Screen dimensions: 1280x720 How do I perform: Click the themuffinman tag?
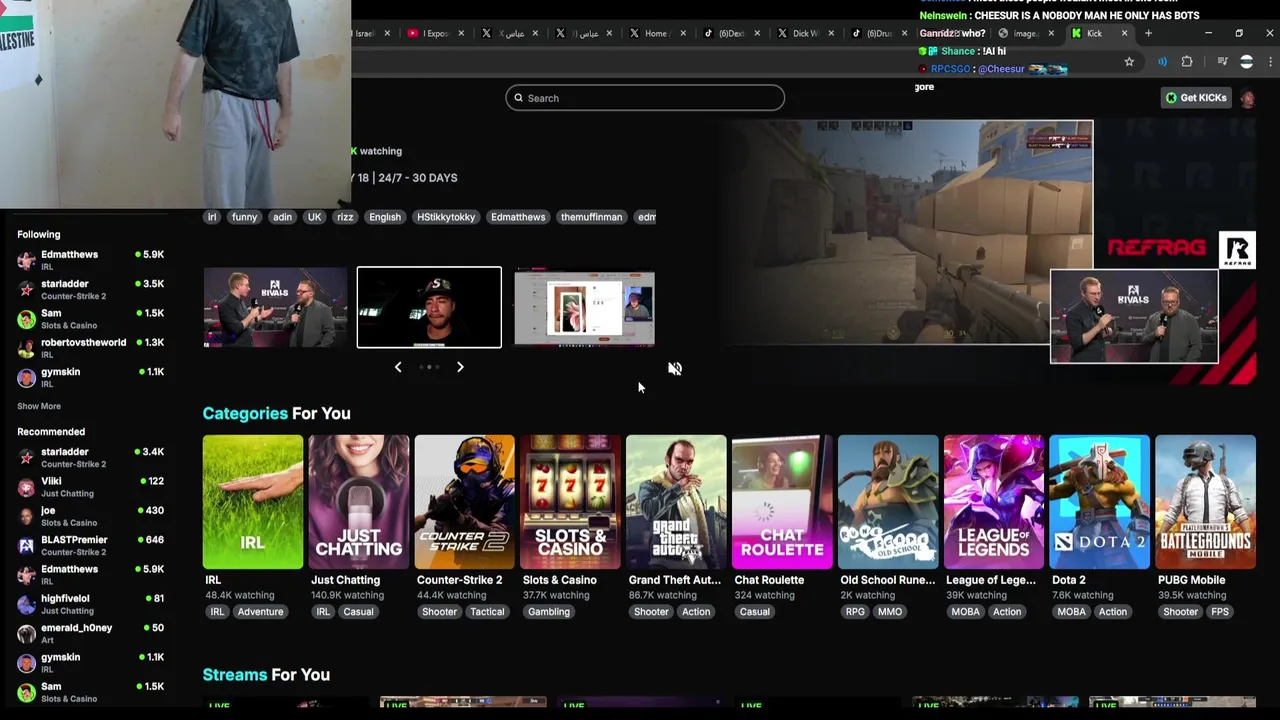pyautogui.click(x=591, y=217)
